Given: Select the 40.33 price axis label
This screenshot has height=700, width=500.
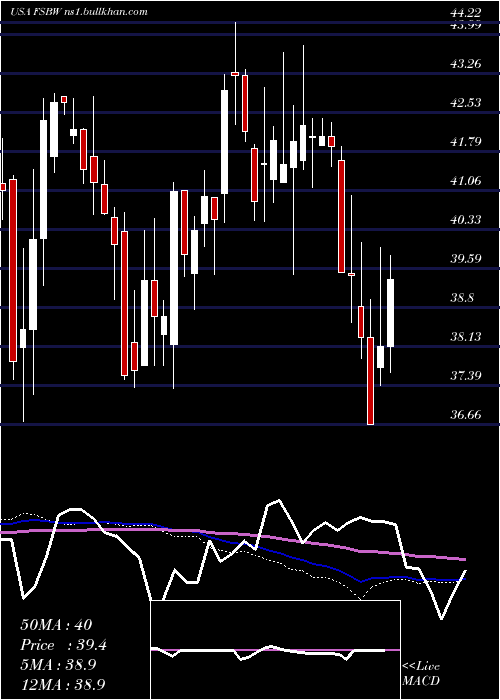Looking at the screenshot, I should [x=466, y=220].
